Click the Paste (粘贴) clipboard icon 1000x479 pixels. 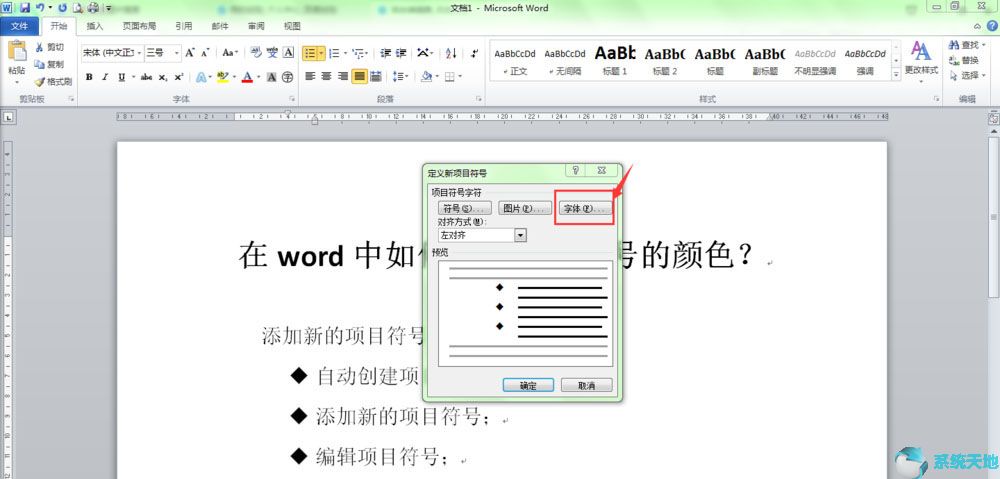tap(17, 51)
